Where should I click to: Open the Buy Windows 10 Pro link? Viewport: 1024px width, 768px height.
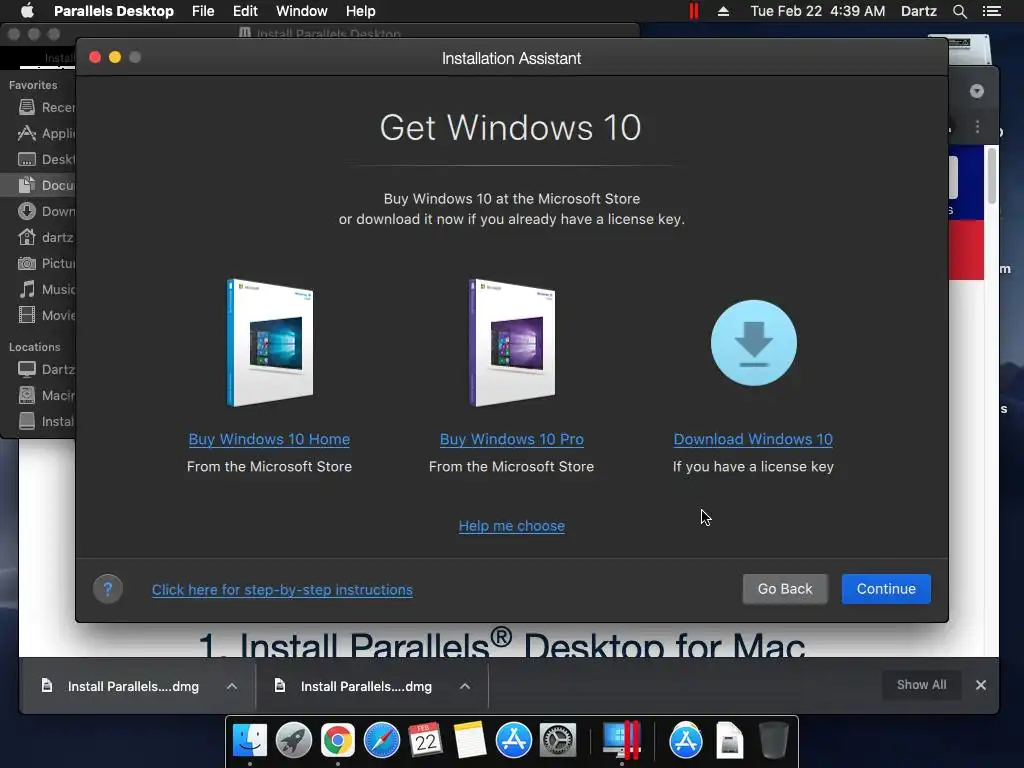click(x=511, y=439)
